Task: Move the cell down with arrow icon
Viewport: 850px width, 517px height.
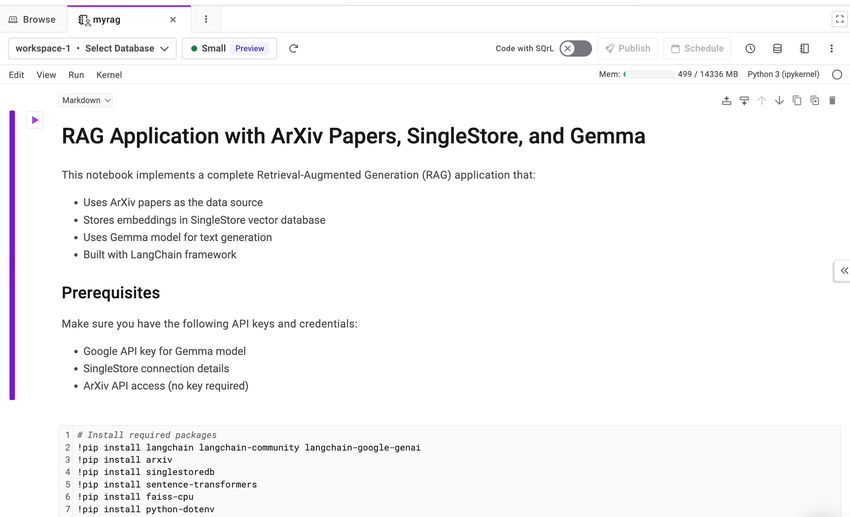Action: pos(779,101)
